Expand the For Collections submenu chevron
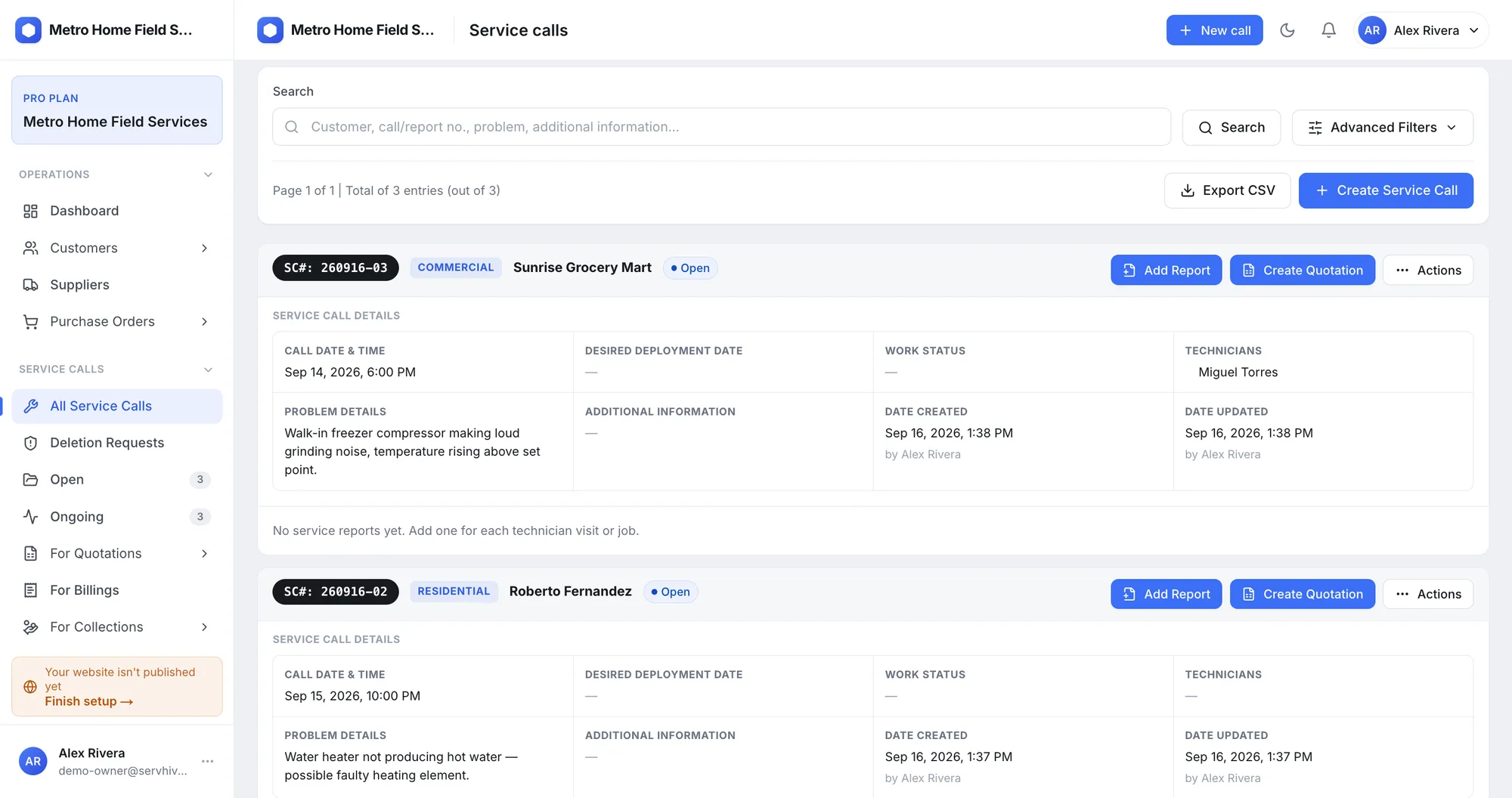 coord(204,627)
